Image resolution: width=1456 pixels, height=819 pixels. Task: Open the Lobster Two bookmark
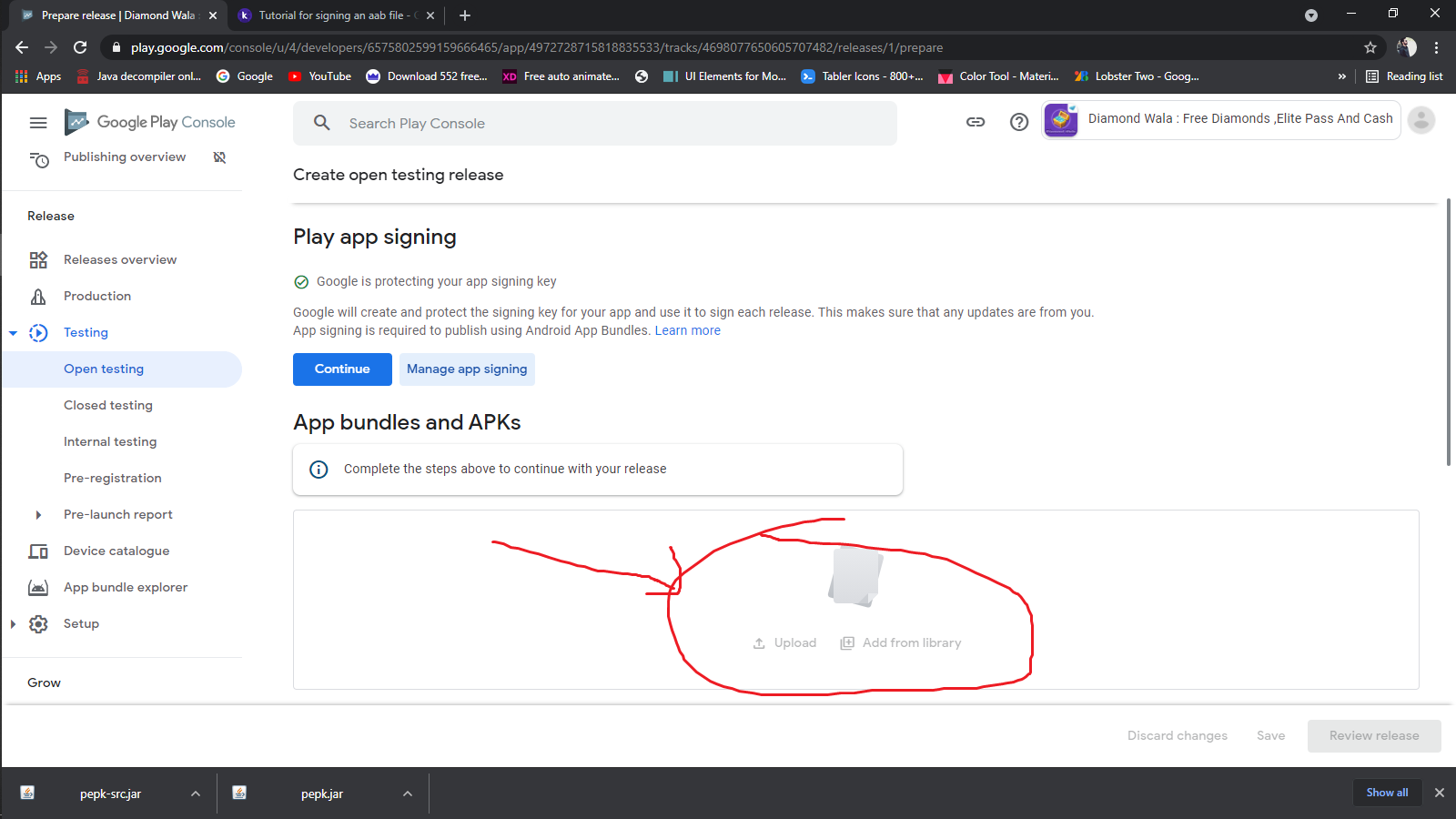[x=1137, y=76]
